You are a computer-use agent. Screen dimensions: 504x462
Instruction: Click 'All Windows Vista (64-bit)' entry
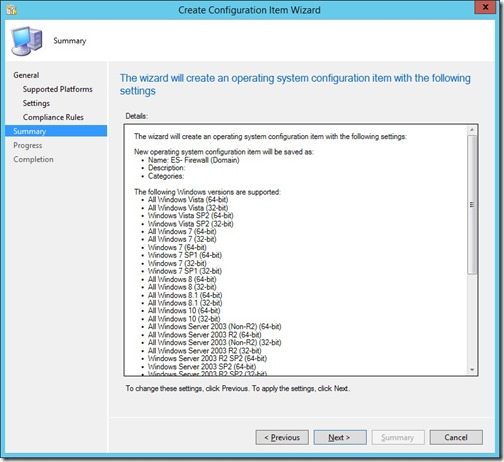[188, 200]
